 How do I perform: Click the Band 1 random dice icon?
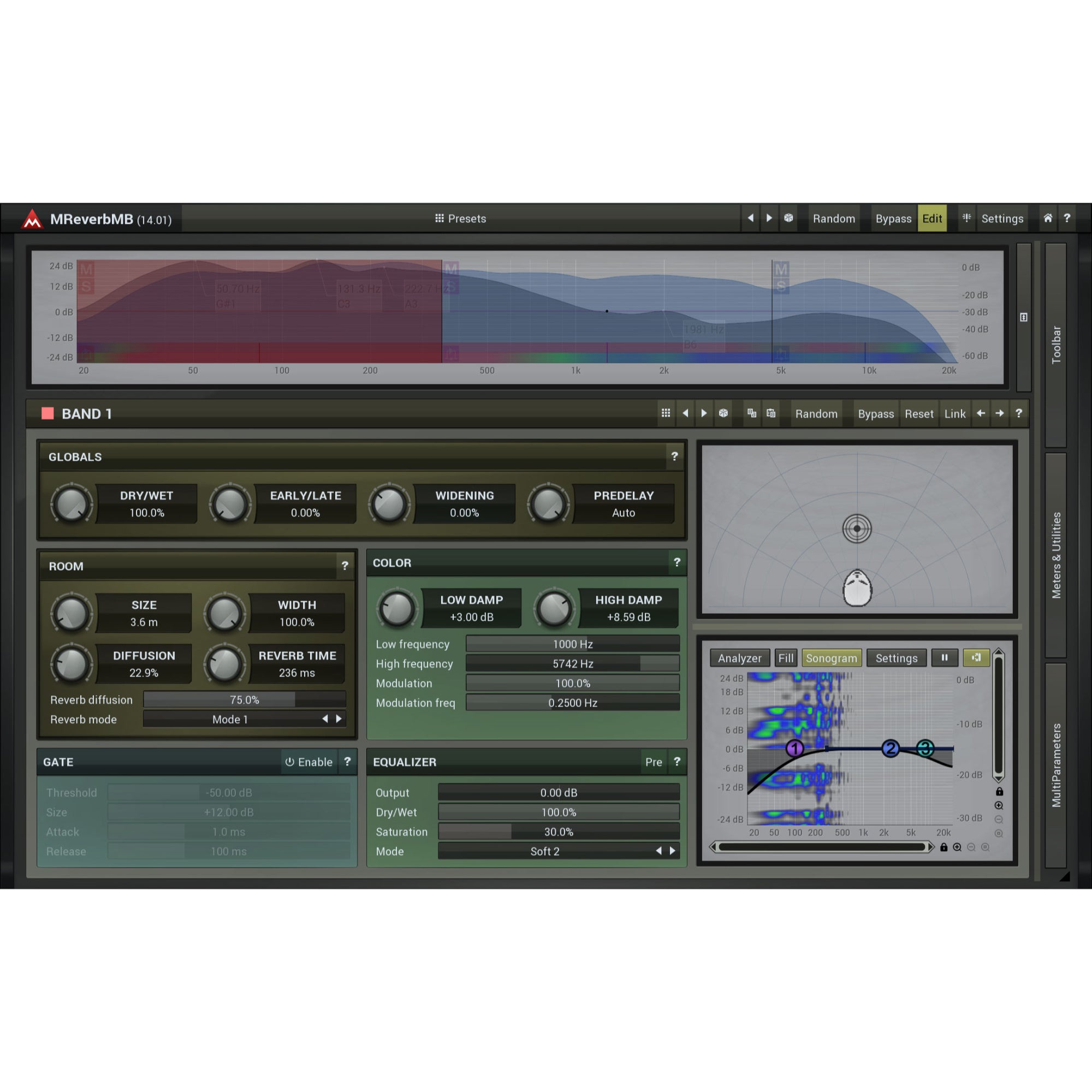(x=723, y=413)
